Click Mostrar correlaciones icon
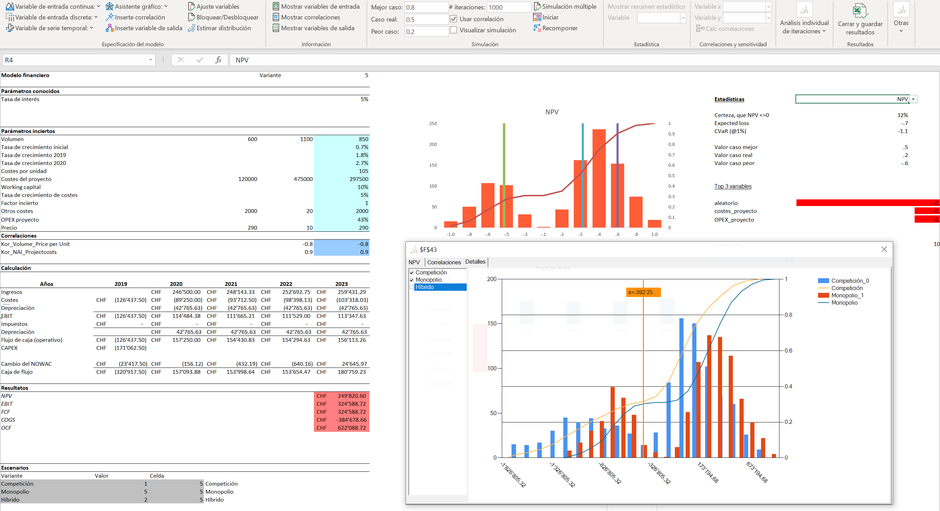940x511 pixels. click(276, 17)
